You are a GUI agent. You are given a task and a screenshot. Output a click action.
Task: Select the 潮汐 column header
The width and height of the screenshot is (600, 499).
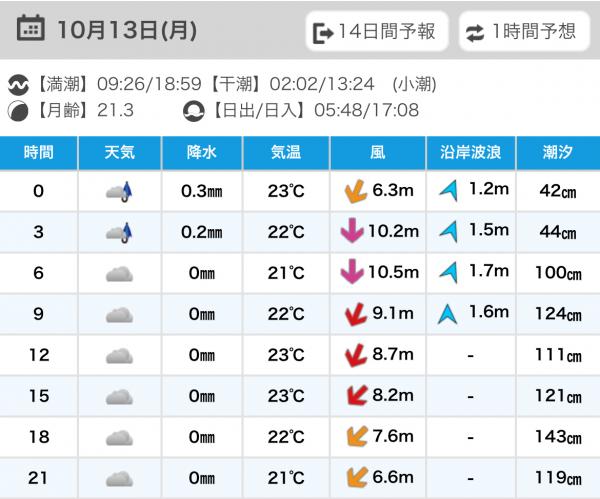coord(558,153)
